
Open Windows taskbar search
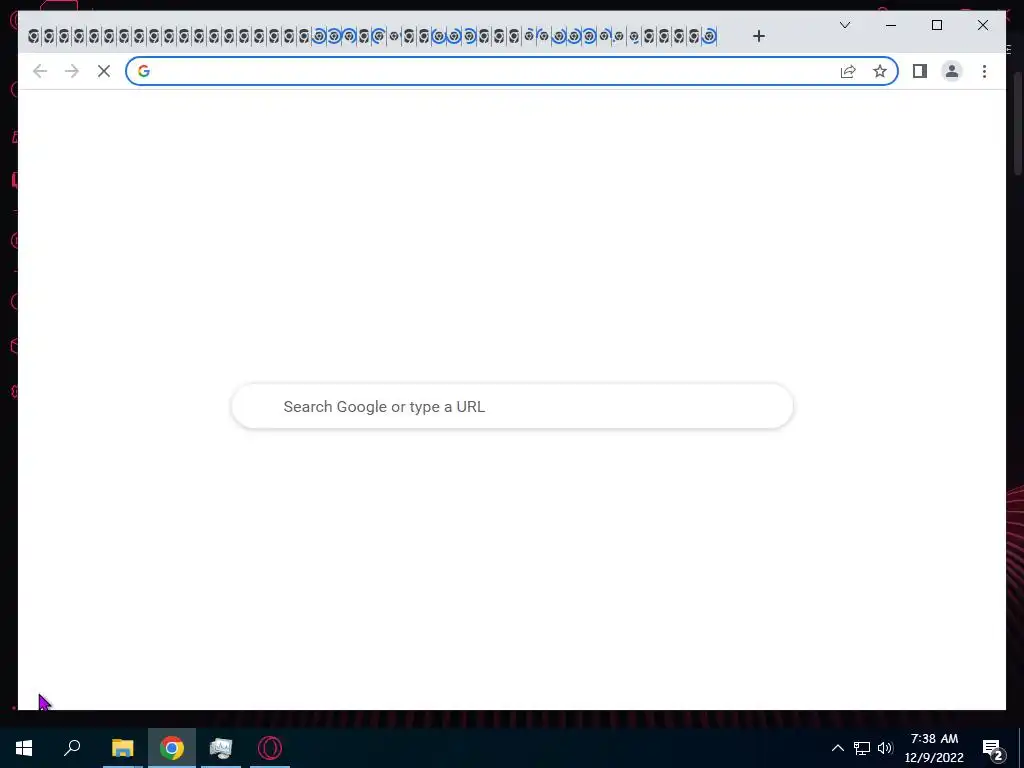pyautogui.click(x=72, y=748)
